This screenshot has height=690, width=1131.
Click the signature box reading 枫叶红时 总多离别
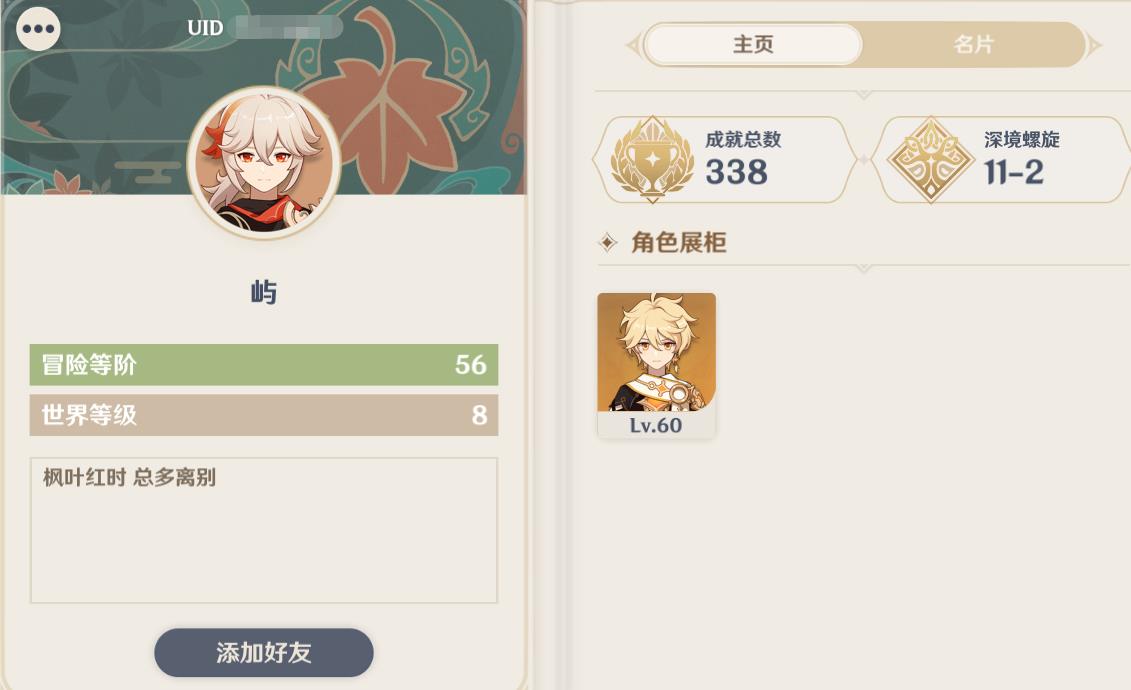(264, 530)
